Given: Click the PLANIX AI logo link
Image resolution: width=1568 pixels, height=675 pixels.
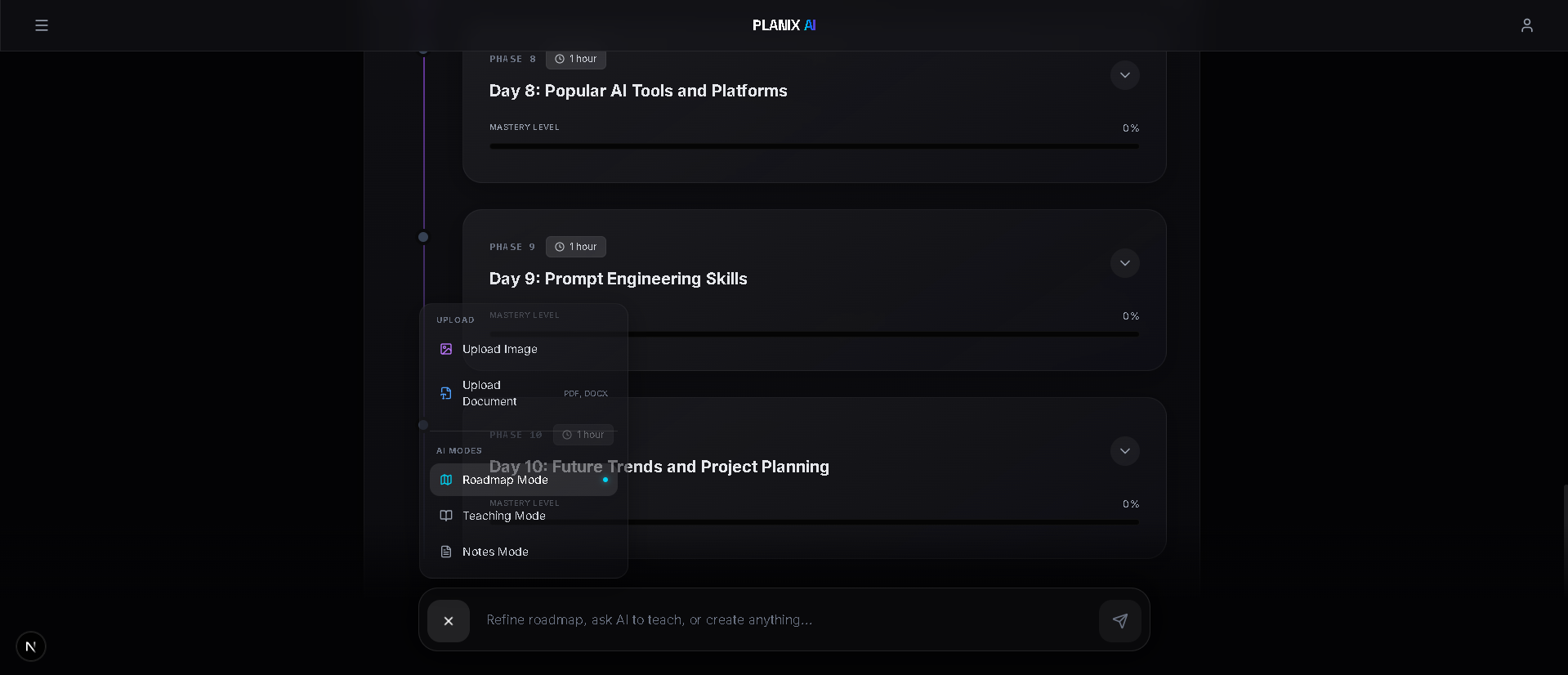Looking at the screenshot, I should click(784, 25).
